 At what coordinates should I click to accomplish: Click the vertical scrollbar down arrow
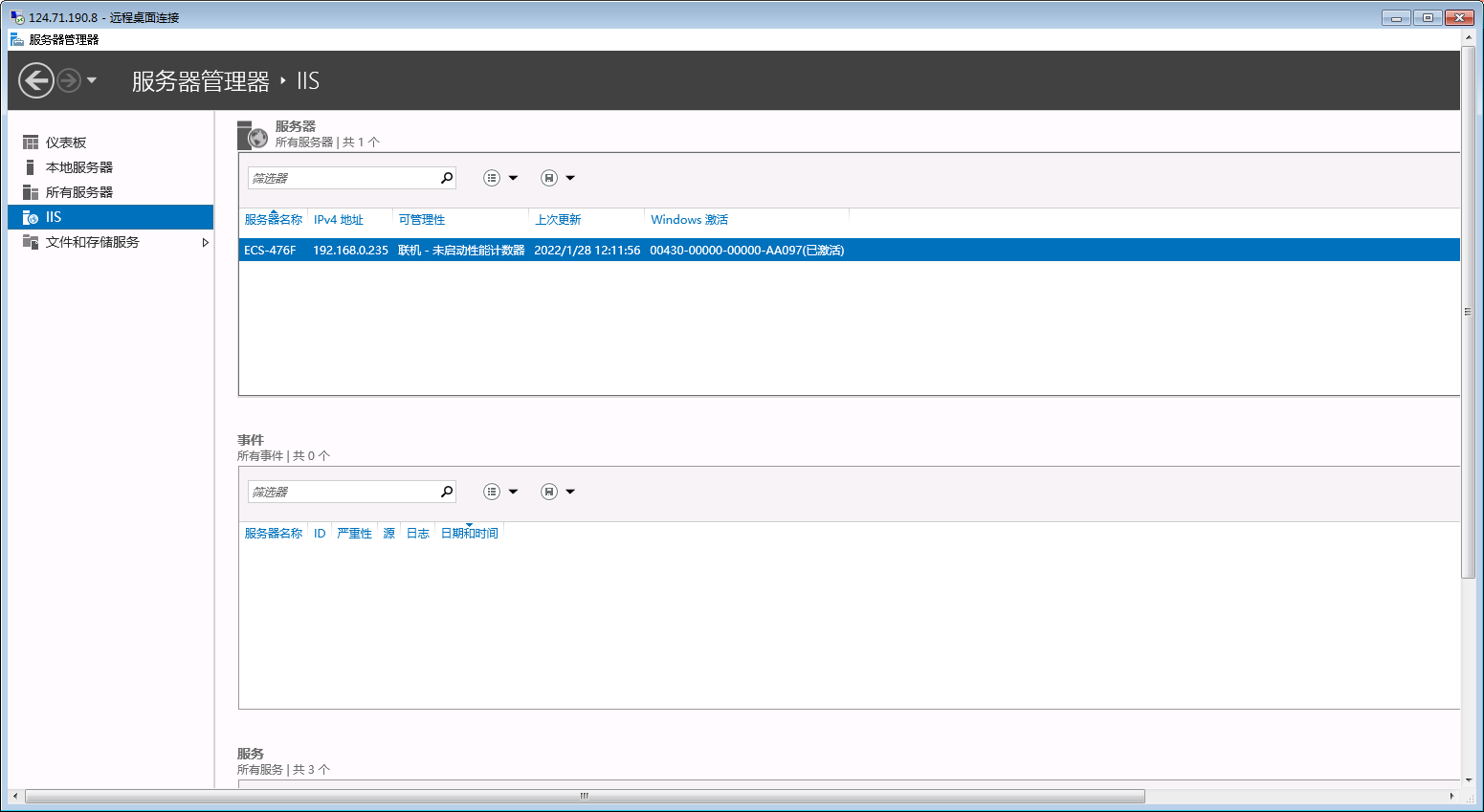[1468, 780]
